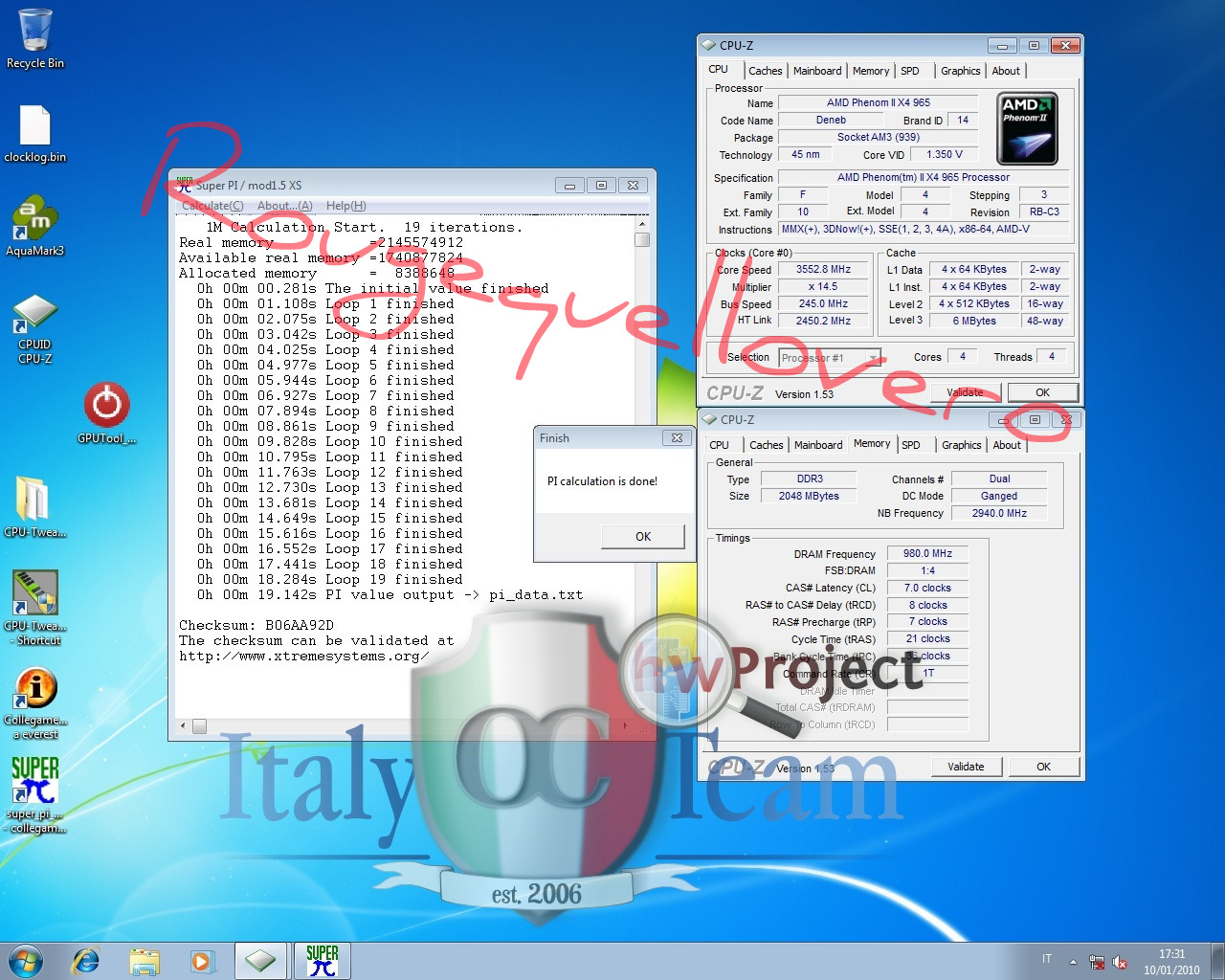Open About menu in Super PI

click(x=284, y=206)
